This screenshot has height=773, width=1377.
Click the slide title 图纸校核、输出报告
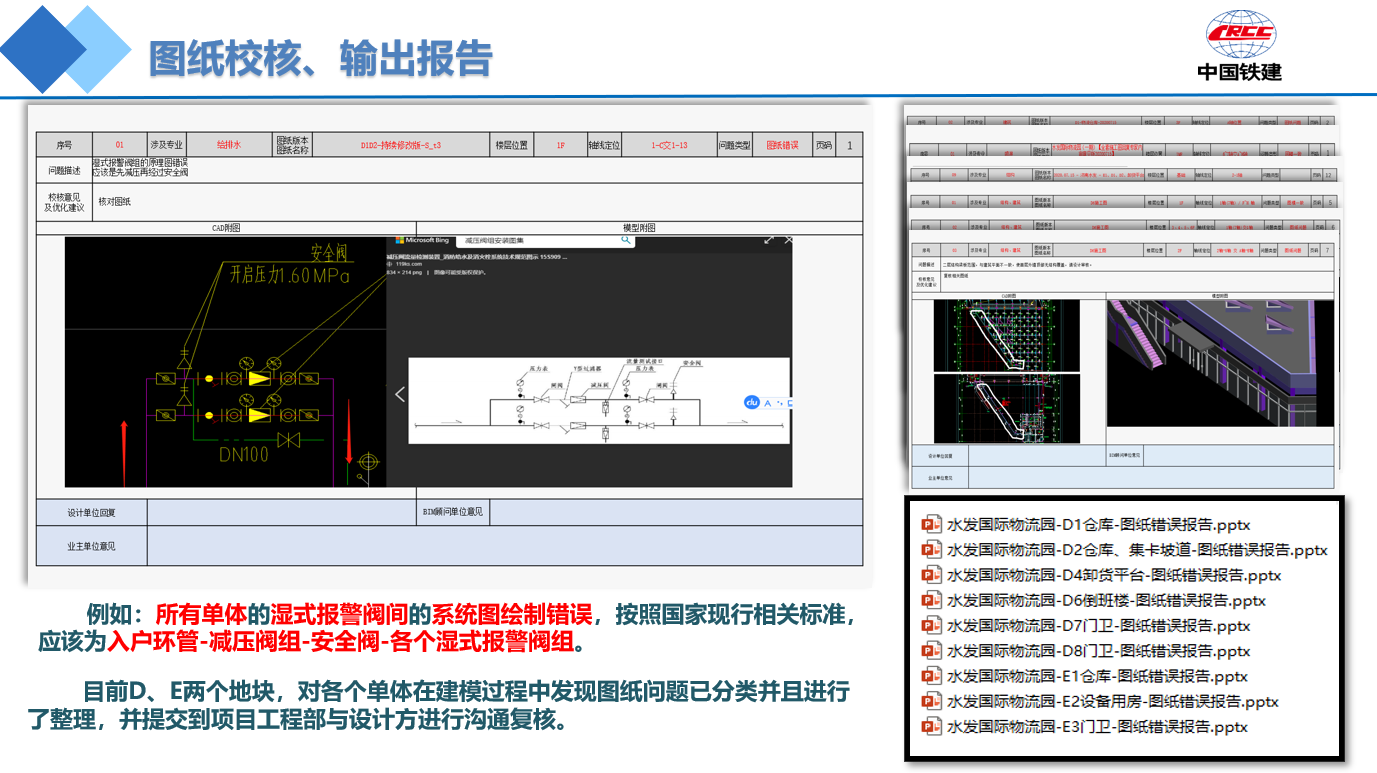point(320,58)
